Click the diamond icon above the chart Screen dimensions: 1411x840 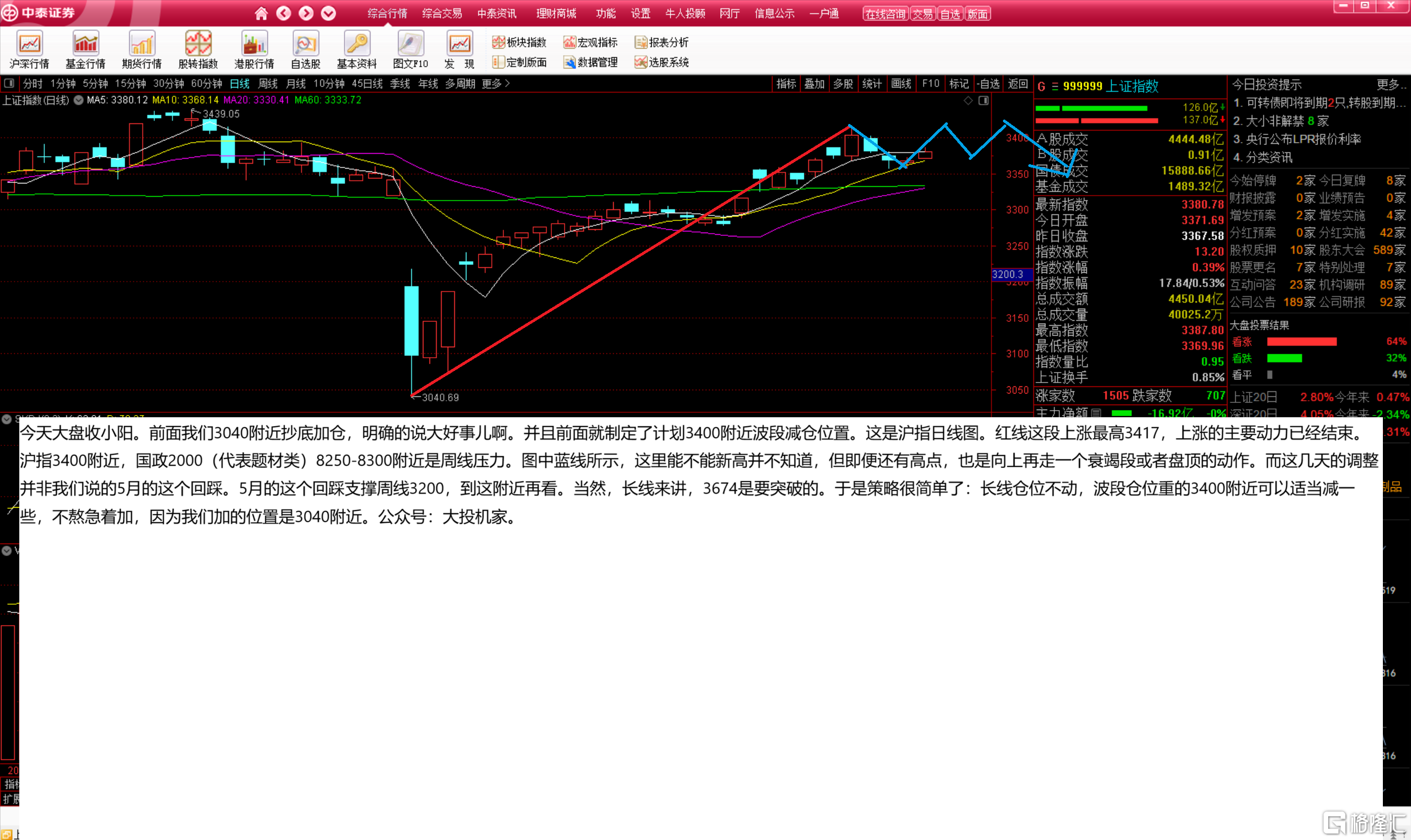(x=968, y=100)
